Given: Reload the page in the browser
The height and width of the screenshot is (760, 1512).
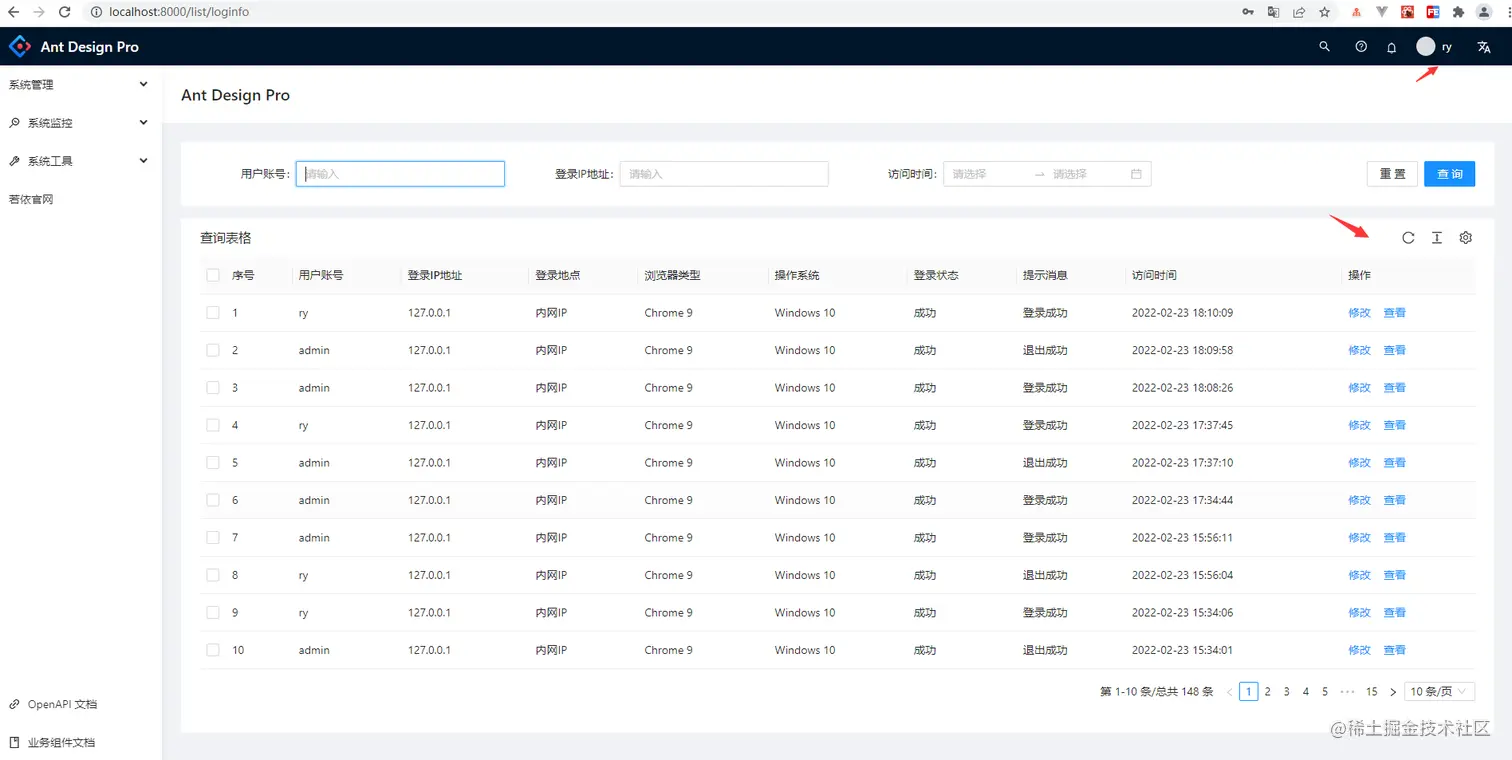Looking at the screenshot, I should pyautogui.click(x=64, y=12).
